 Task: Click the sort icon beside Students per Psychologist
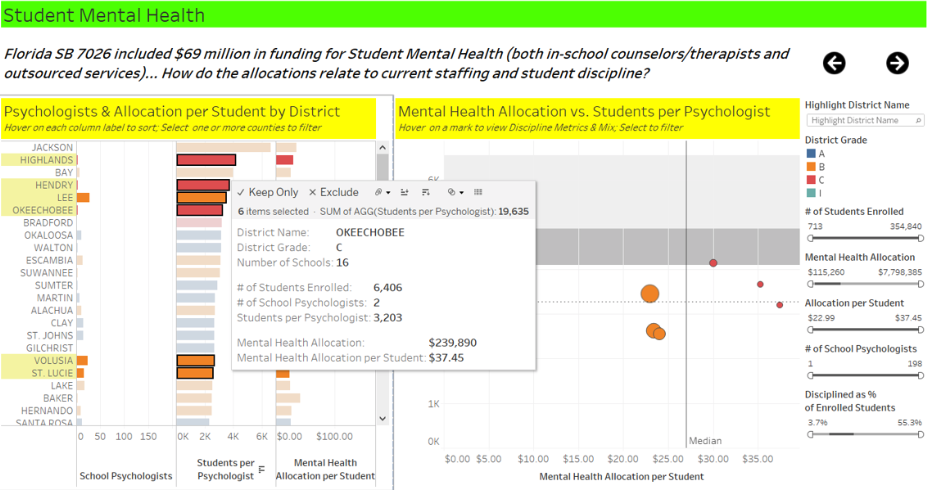[262, 469]
